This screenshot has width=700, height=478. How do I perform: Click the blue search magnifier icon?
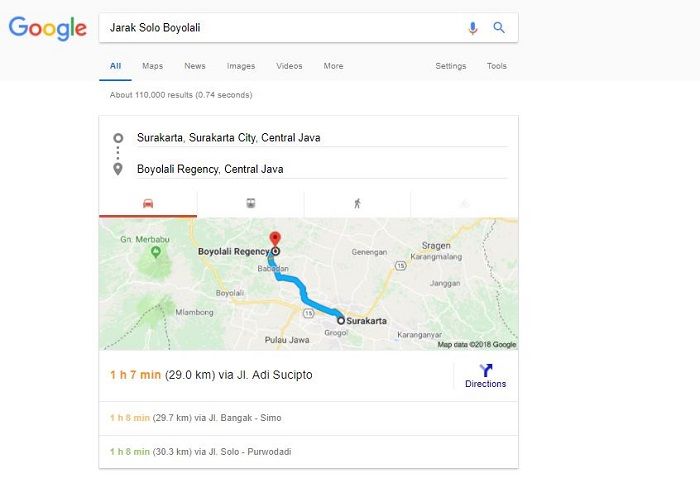pos(499,28)
